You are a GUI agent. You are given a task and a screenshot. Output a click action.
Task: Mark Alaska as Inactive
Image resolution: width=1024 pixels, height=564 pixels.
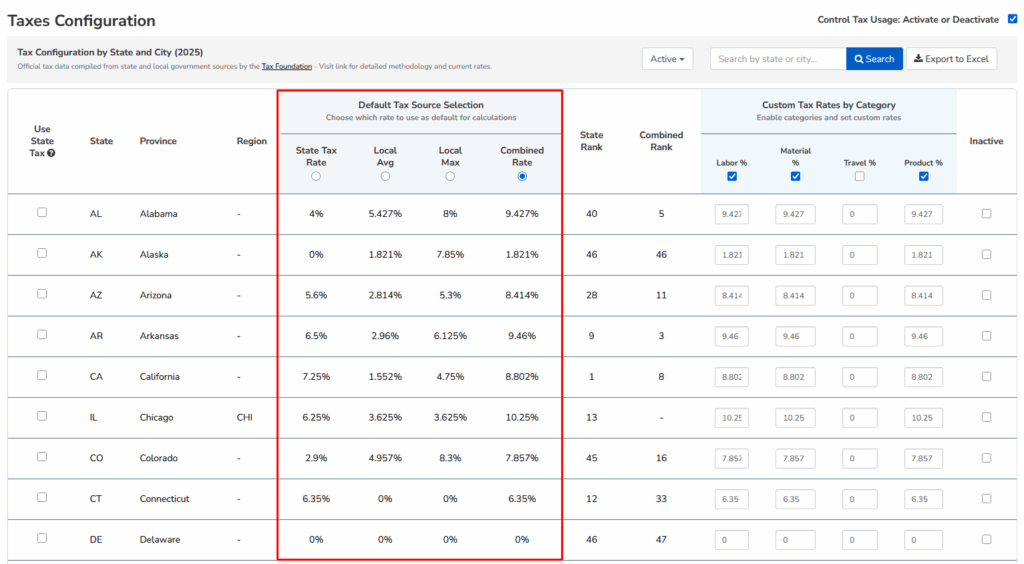pyautogui.click(x=986, y=255)
